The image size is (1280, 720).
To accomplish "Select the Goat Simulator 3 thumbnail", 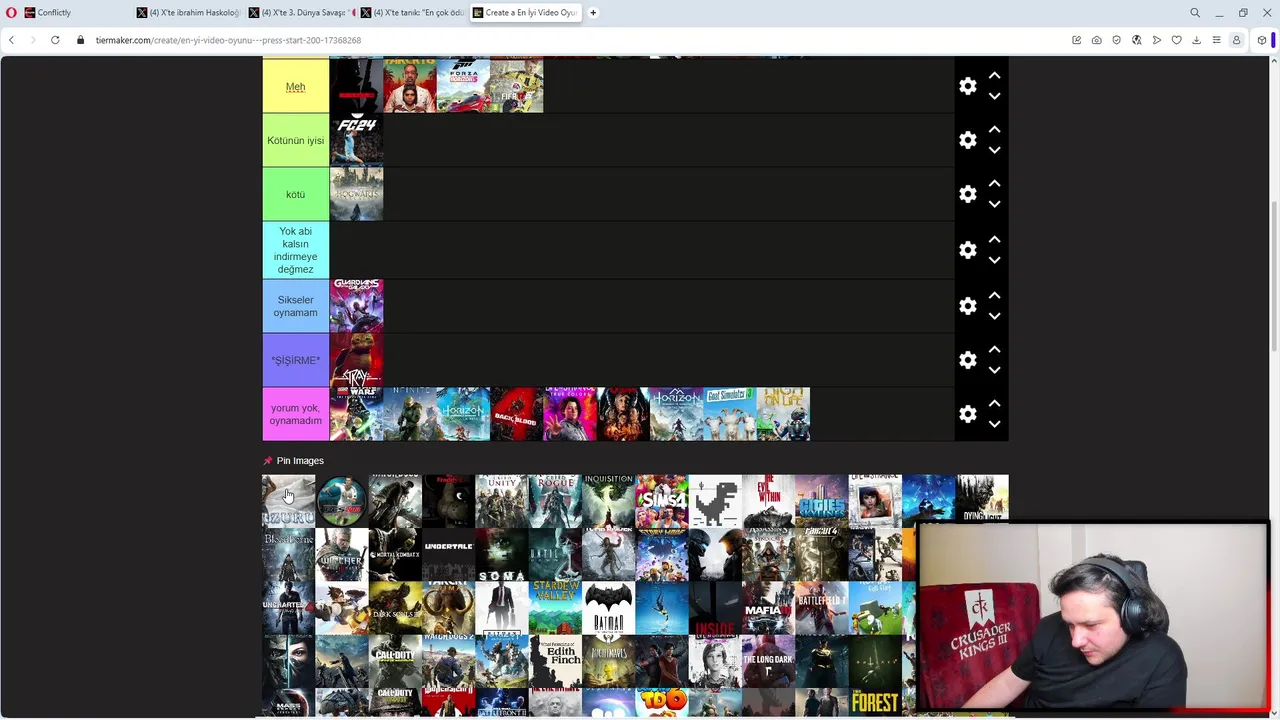I will point(730,414).
